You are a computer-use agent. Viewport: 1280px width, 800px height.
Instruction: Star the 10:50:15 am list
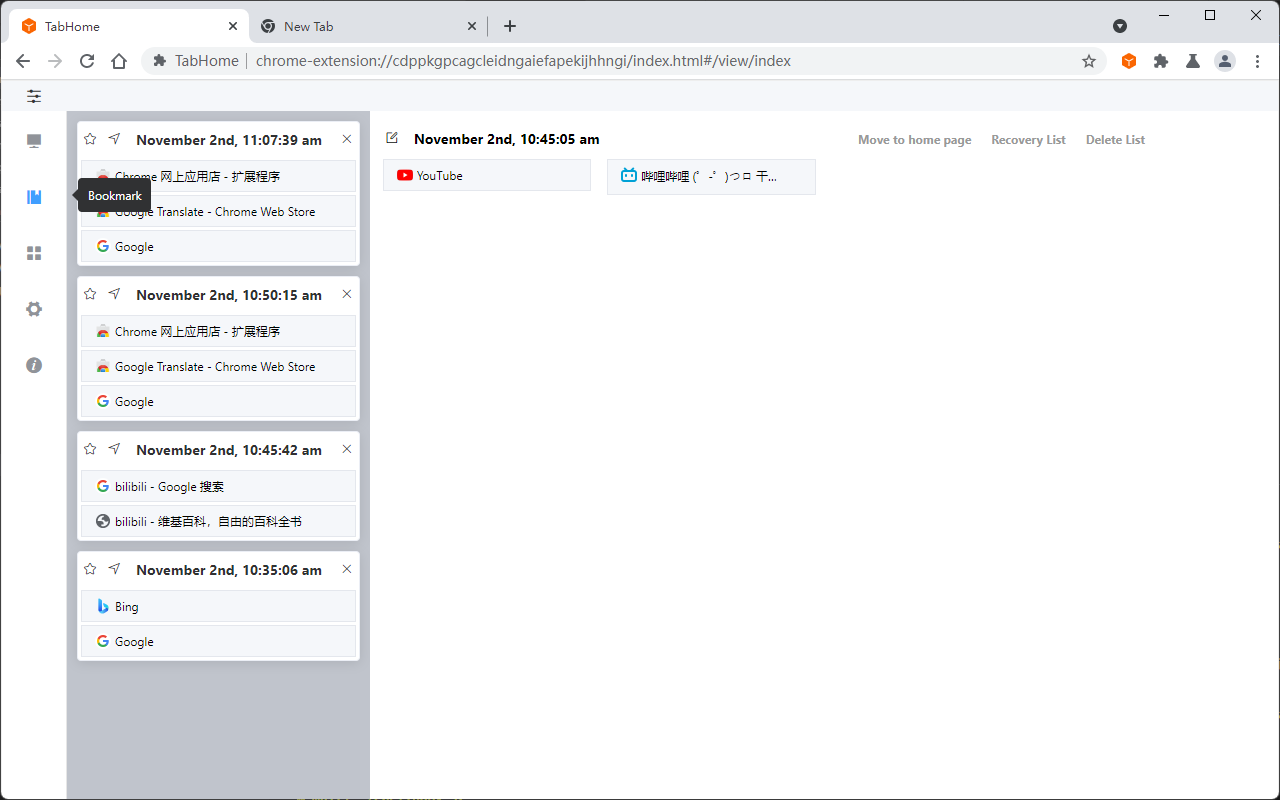(90, 294)
